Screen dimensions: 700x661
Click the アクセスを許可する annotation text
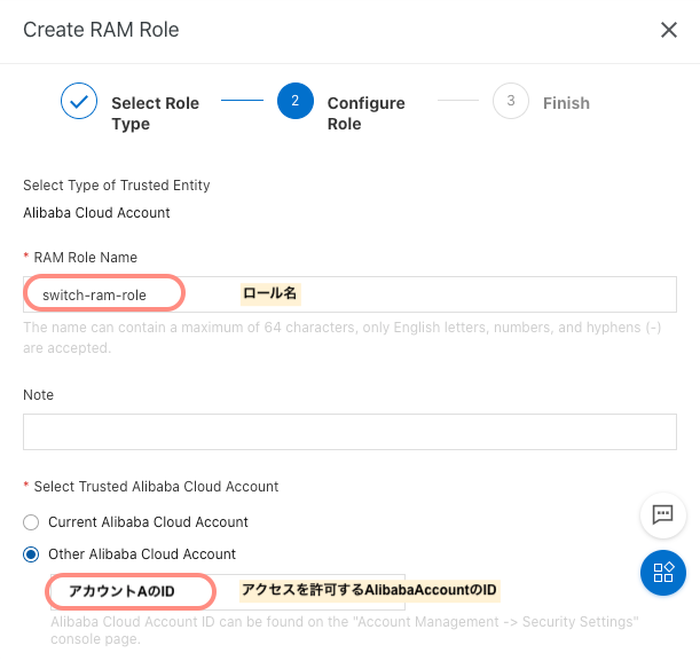pyautogui.click(x=368, y=590)
